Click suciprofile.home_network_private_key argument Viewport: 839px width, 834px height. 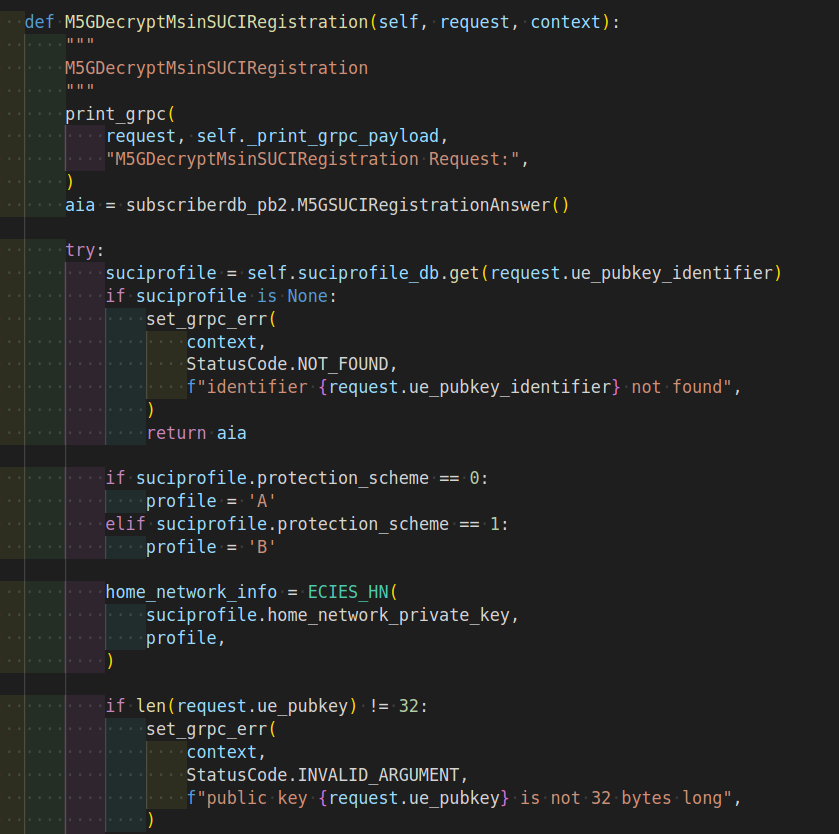327,615
